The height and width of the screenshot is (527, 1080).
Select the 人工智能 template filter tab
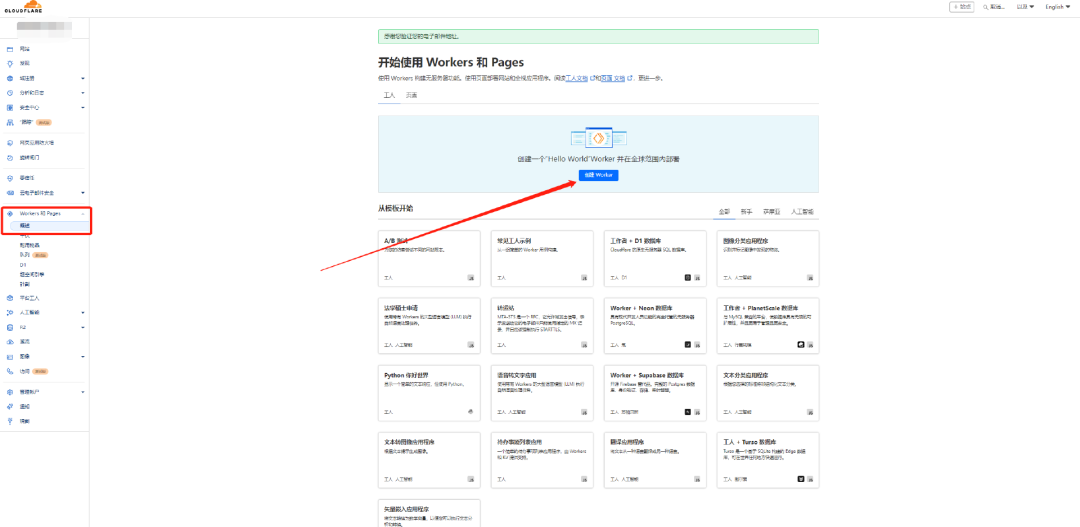pos(802,211)
